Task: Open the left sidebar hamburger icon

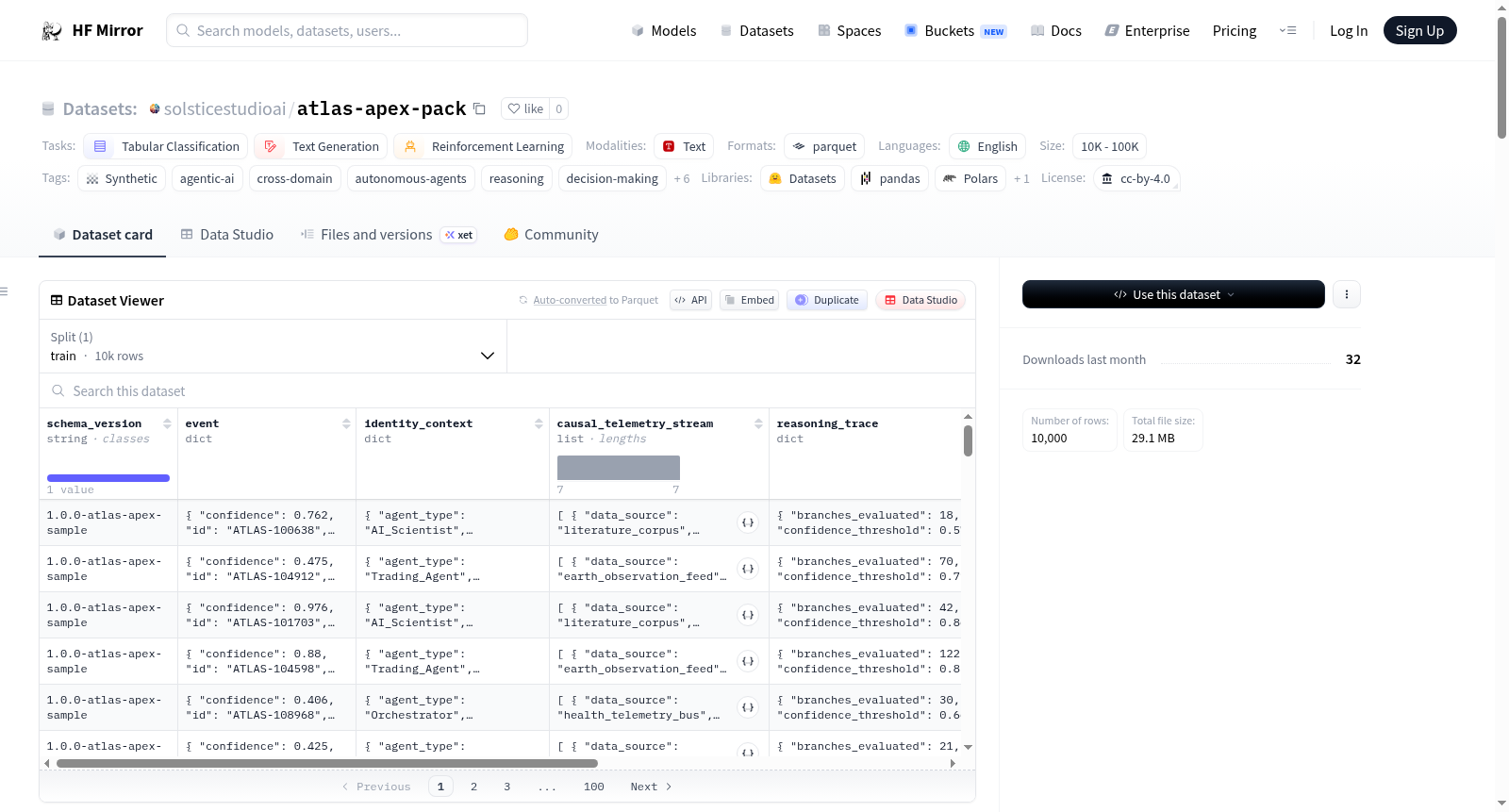Action: click(x=4, y=291)
